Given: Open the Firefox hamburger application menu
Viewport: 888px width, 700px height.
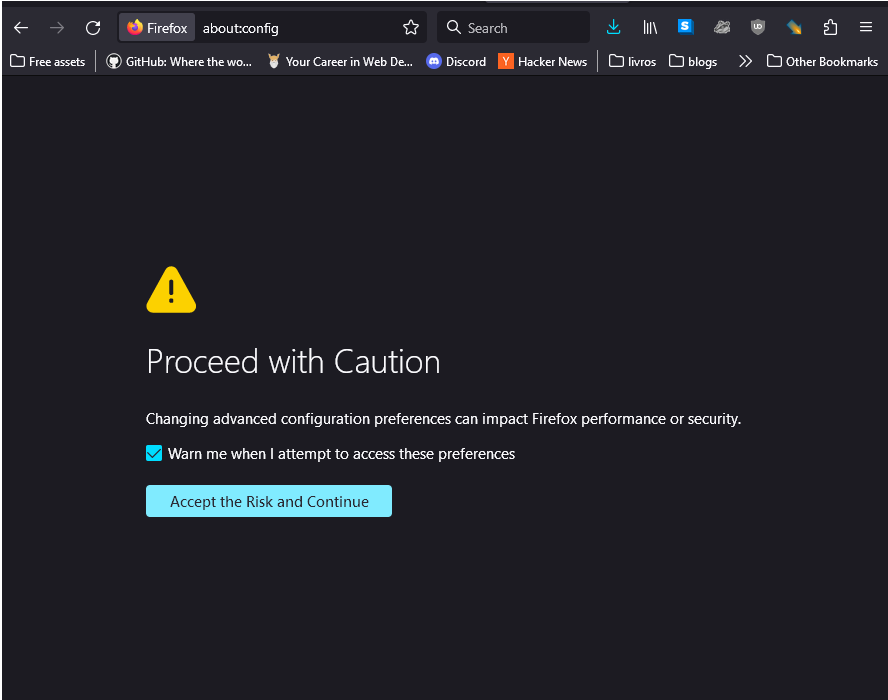Looking at the screenshot, I should coord(866,28).
